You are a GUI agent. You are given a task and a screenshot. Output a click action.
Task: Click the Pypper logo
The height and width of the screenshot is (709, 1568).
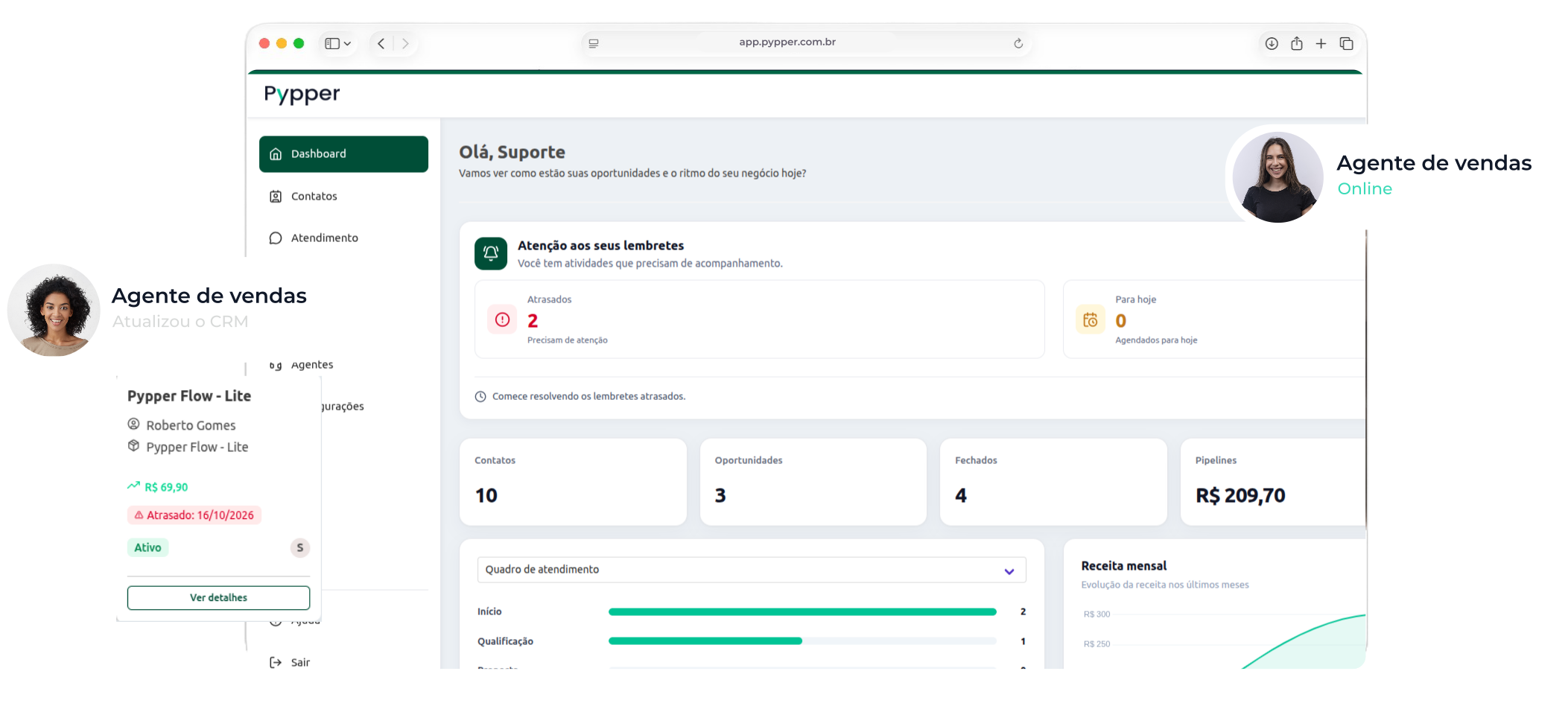coord(302,95)
